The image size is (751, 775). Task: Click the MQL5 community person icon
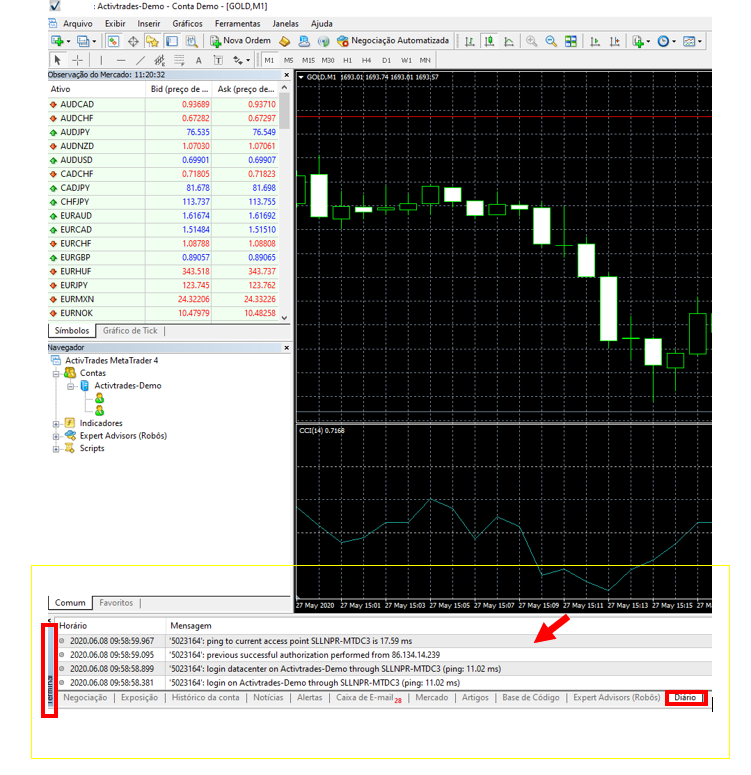tap(304, 41)
